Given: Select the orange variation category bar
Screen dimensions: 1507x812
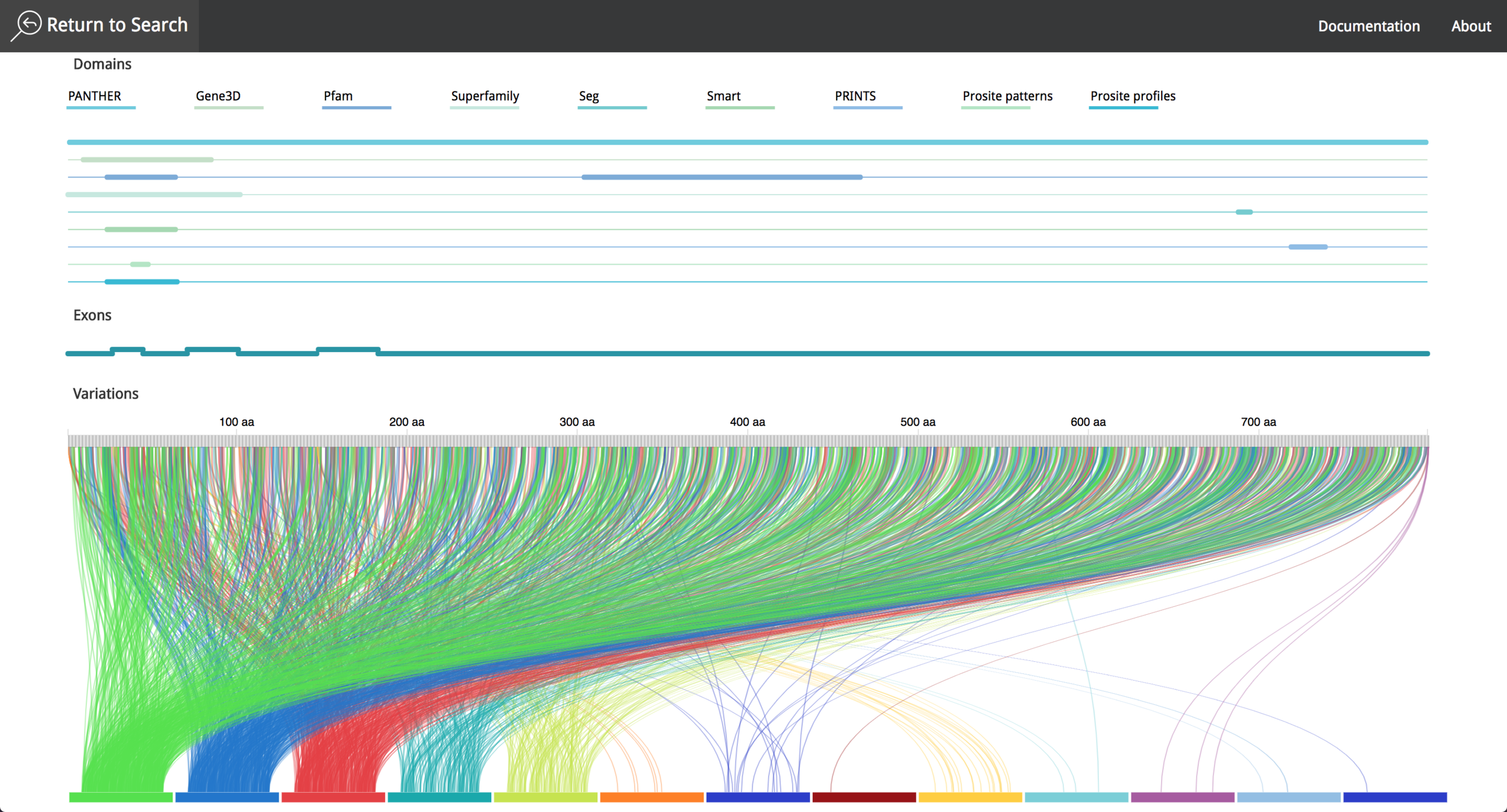Looking at the screenshot, I should (x=652, y=798).
